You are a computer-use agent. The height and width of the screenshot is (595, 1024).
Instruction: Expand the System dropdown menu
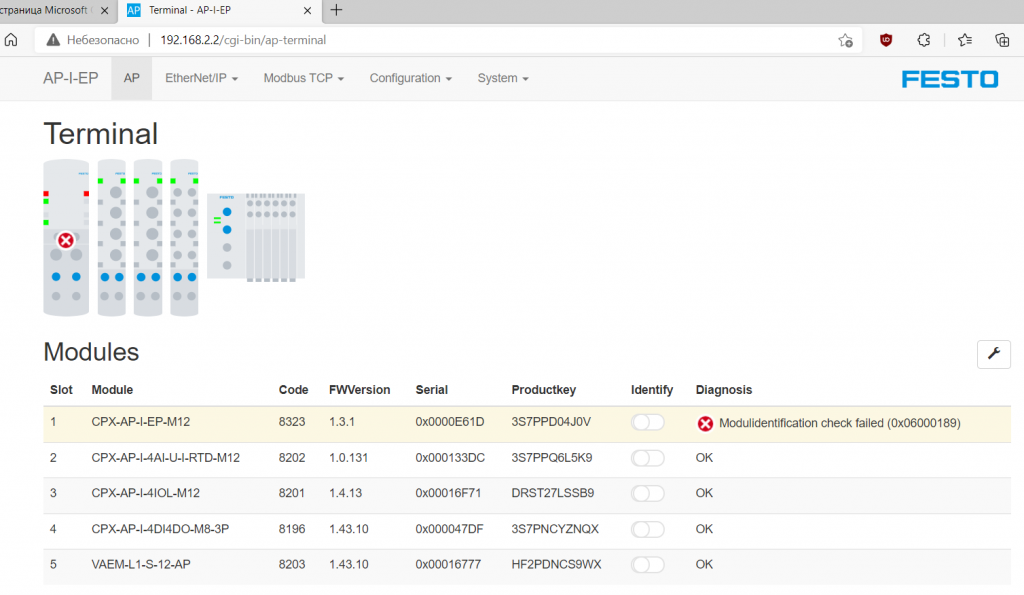coord(503,78)
